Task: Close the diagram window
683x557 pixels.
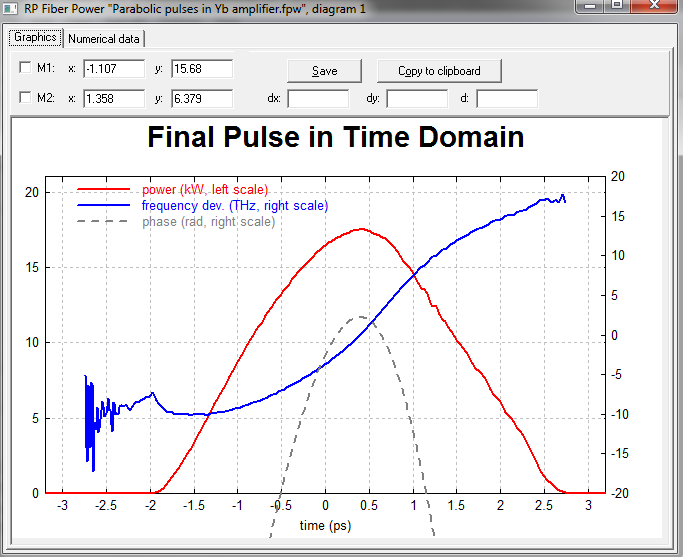Action: pos(654,7)
